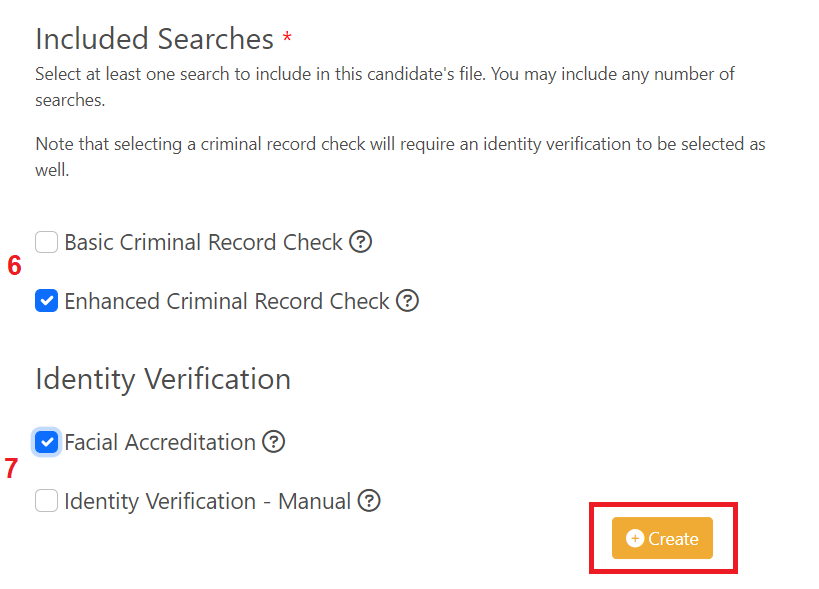This screenshot has height=589, width=819.
Task: Click the red step number 7
Action: coord(11,468)
